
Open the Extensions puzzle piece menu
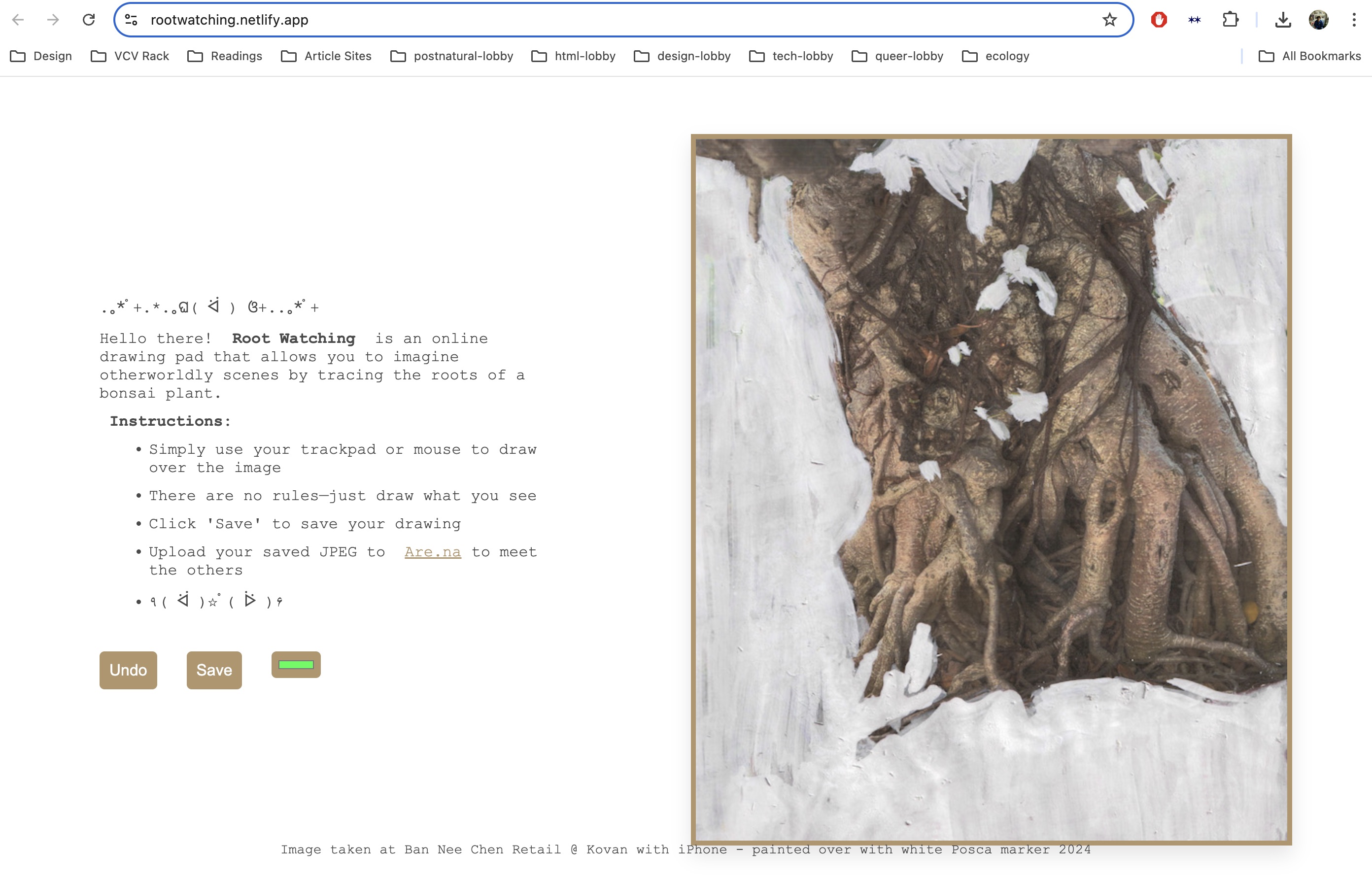click(x=1230, y=20)
